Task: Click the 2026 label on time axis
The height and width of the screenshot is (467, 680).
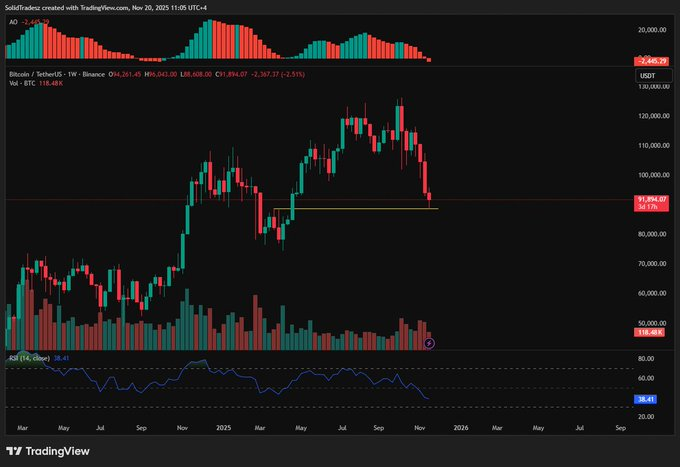Action: point(461,428)
